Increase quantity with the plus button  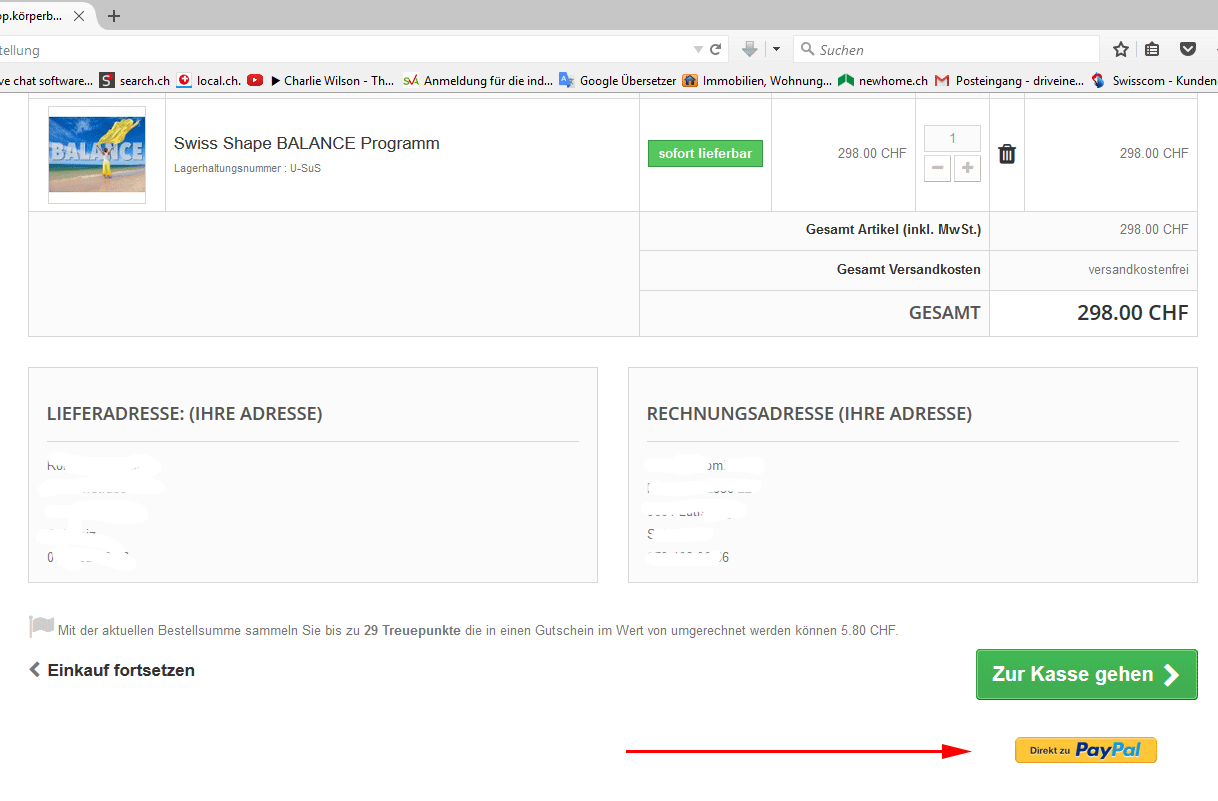tap(967, 169)
